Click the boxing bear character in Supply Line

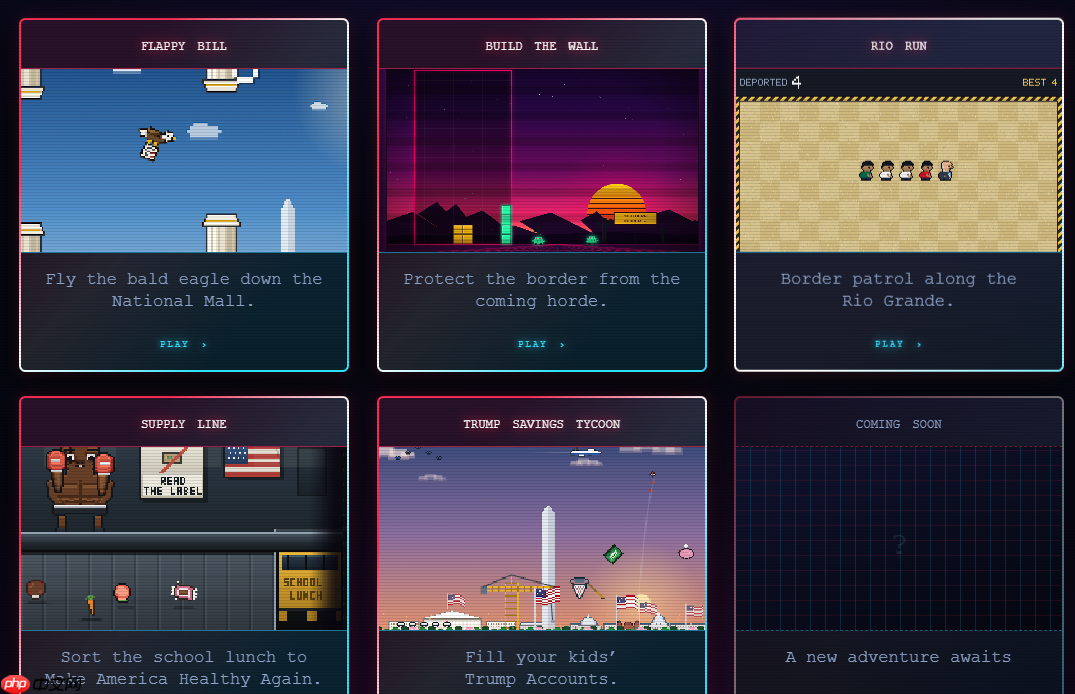80,488
